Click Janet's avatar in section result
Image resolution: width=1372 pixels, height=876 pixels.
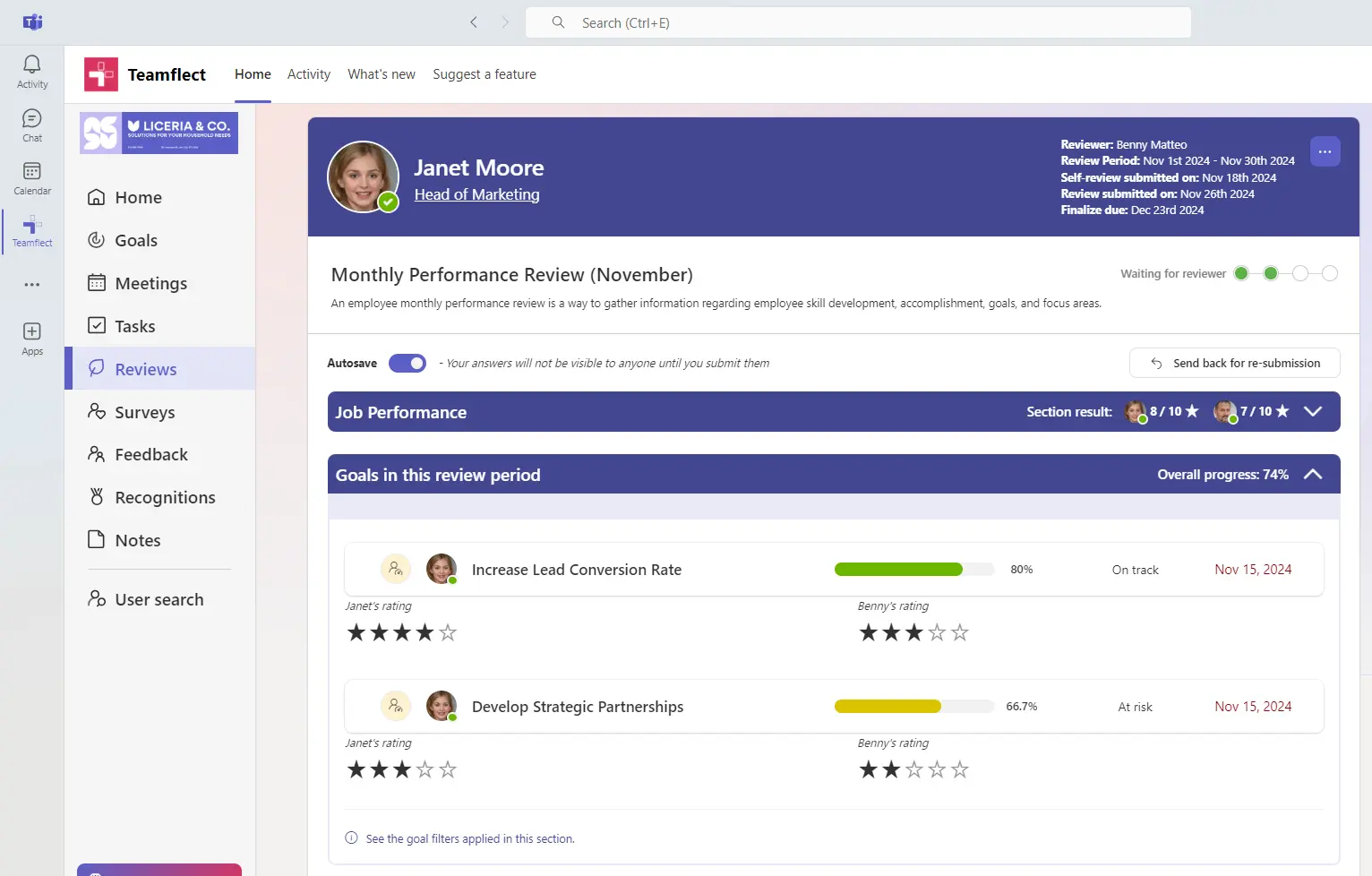(x=1136, y=412)
